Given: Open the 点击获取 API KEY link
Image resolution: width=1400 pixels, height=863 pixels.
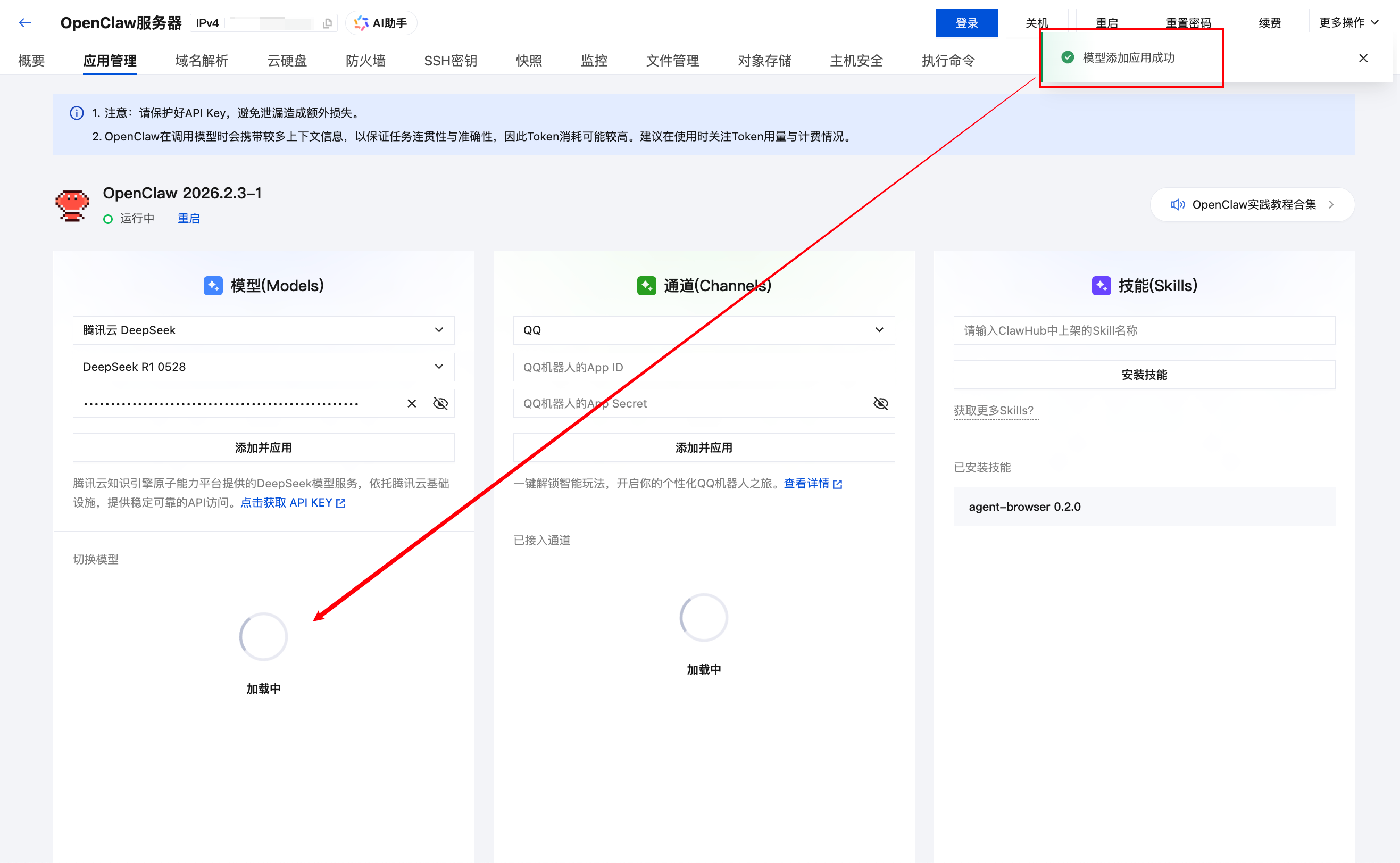Looking at the screenshot, I should point(292,503).
